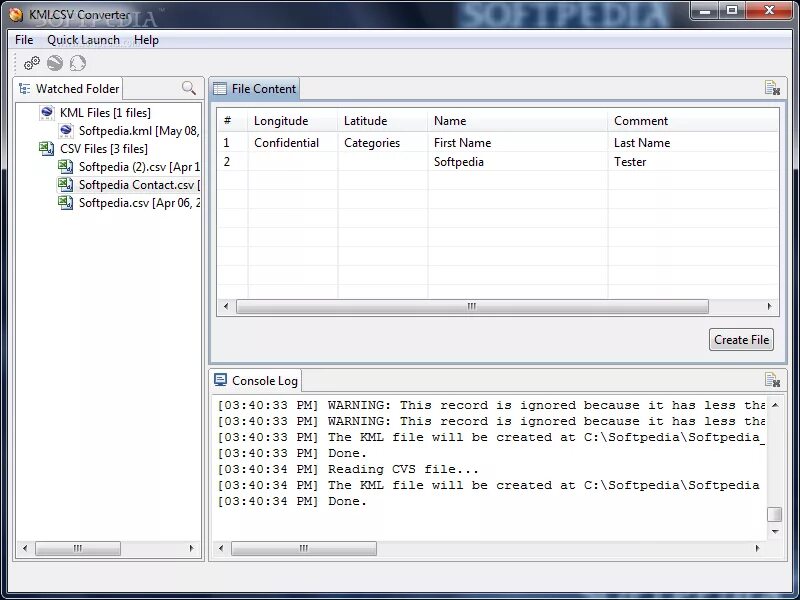Image resolution: width=800 pixels, height=600 pixels.
Task: Click the Console Log horizontal scrollbar thumb
Action: click(x=304, y=548)
